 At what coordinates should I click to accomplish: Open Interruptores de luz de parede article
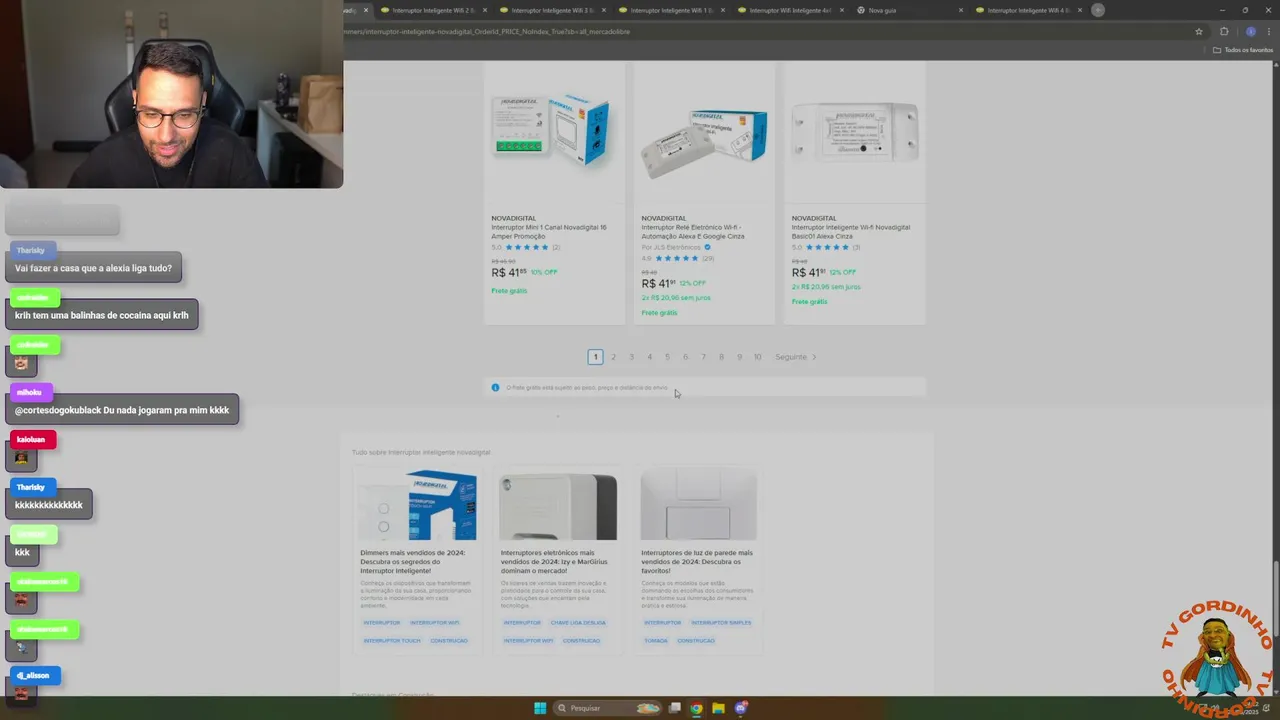point(697,561)
